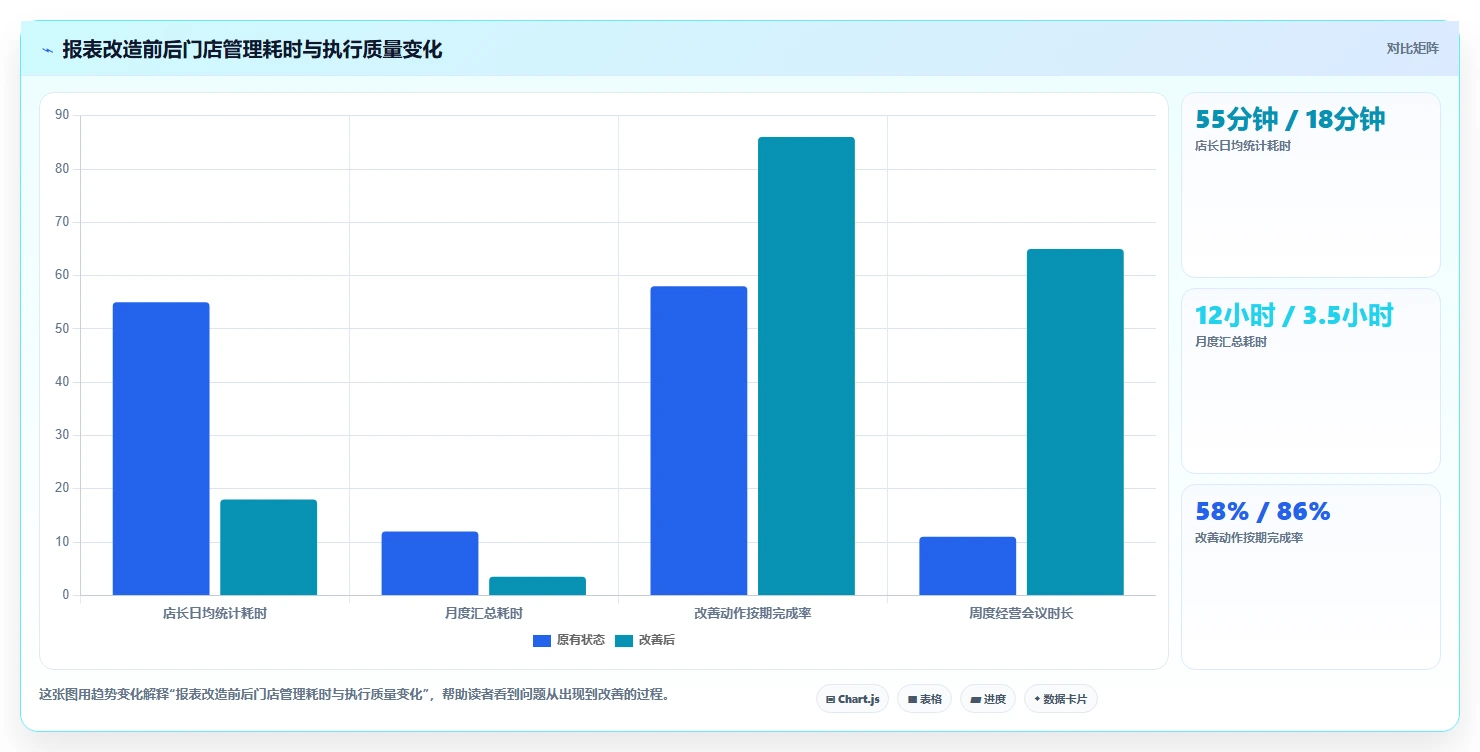Select the 数据卡片 tag chip
Viewport: 1480px width, 752px height.
(1061, 699)
